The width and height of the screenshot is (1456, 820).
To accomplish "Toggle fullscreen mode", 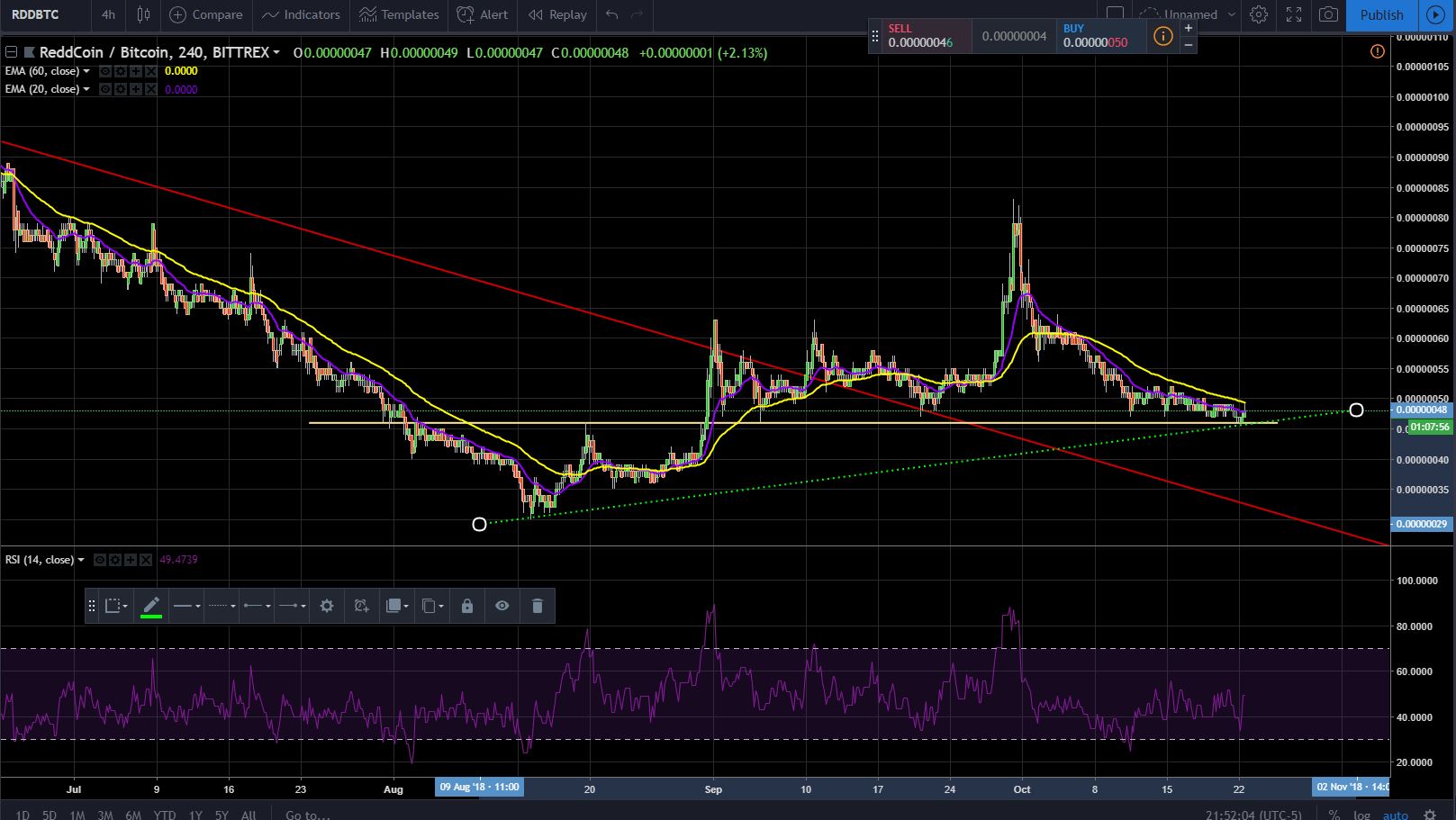I will (x=1294, y=14).
